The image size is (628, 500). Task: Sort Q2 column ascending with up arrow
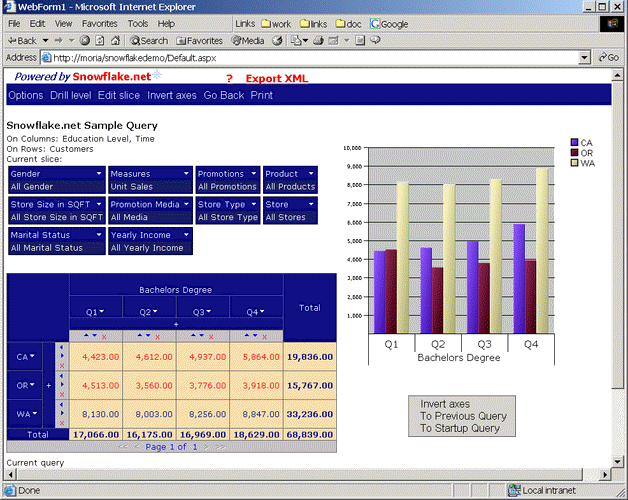click(140, 336)
